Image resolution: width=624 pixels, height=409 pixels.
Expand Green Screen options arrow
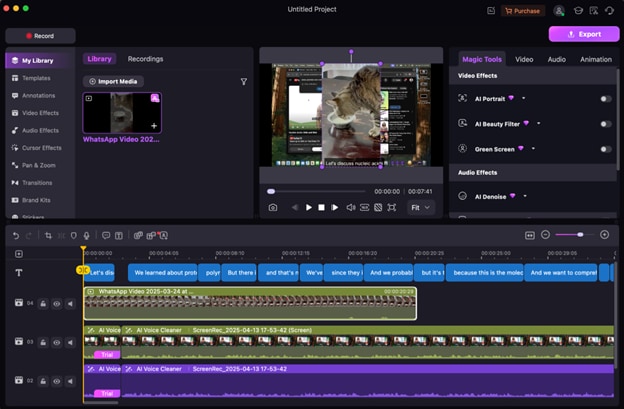coord(533,149)
